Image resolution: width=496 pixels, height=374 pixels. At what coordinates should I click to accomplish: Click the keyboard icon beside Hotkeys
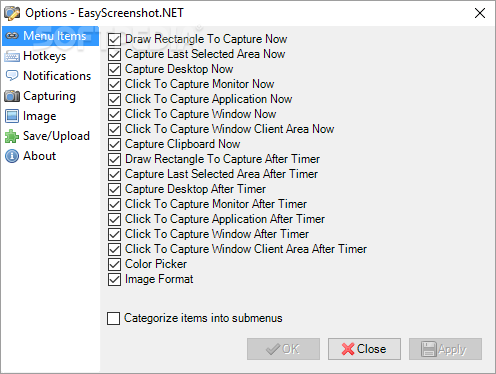[x=12, y=56]
